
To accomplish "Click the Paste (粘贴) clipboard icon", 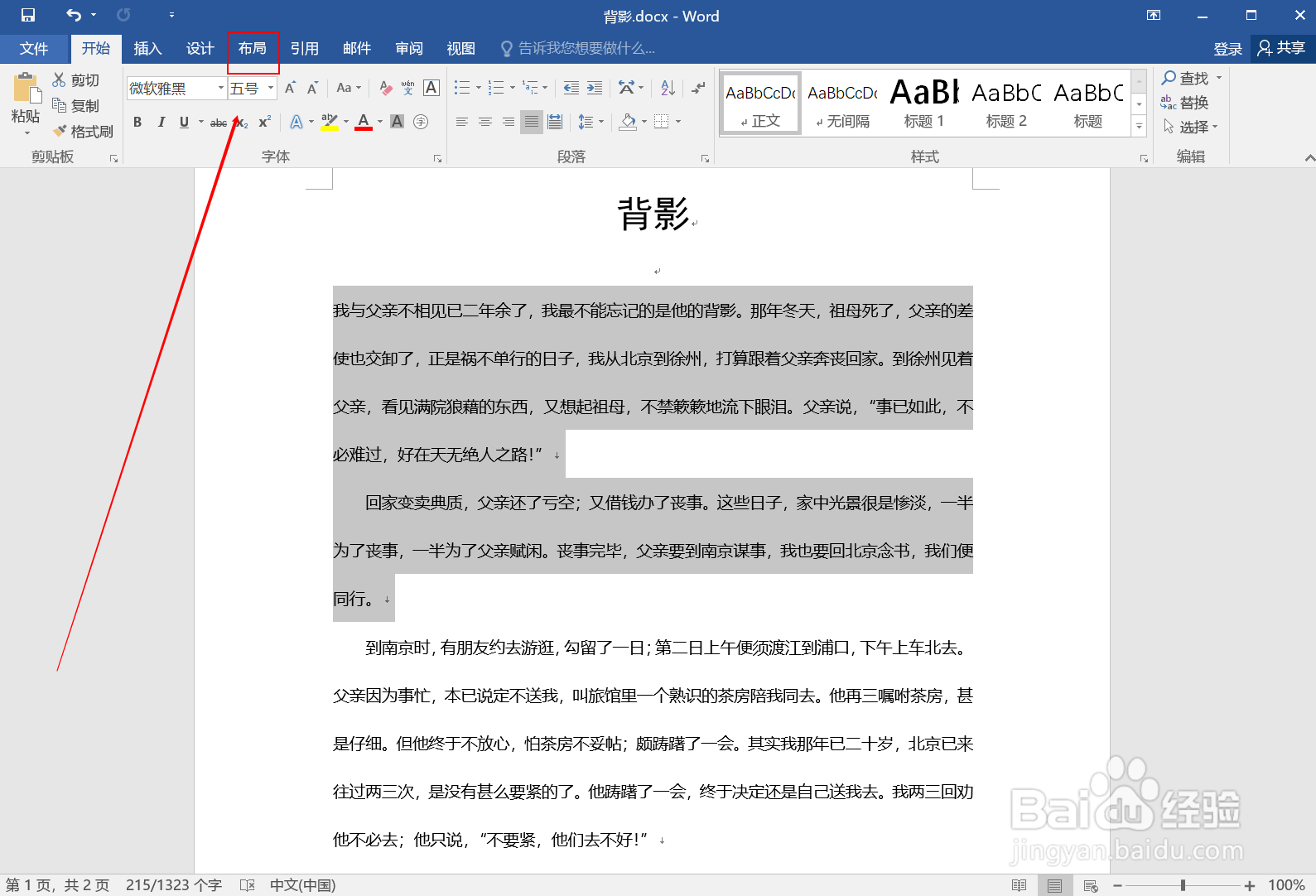I will click(x=26, y=88).
